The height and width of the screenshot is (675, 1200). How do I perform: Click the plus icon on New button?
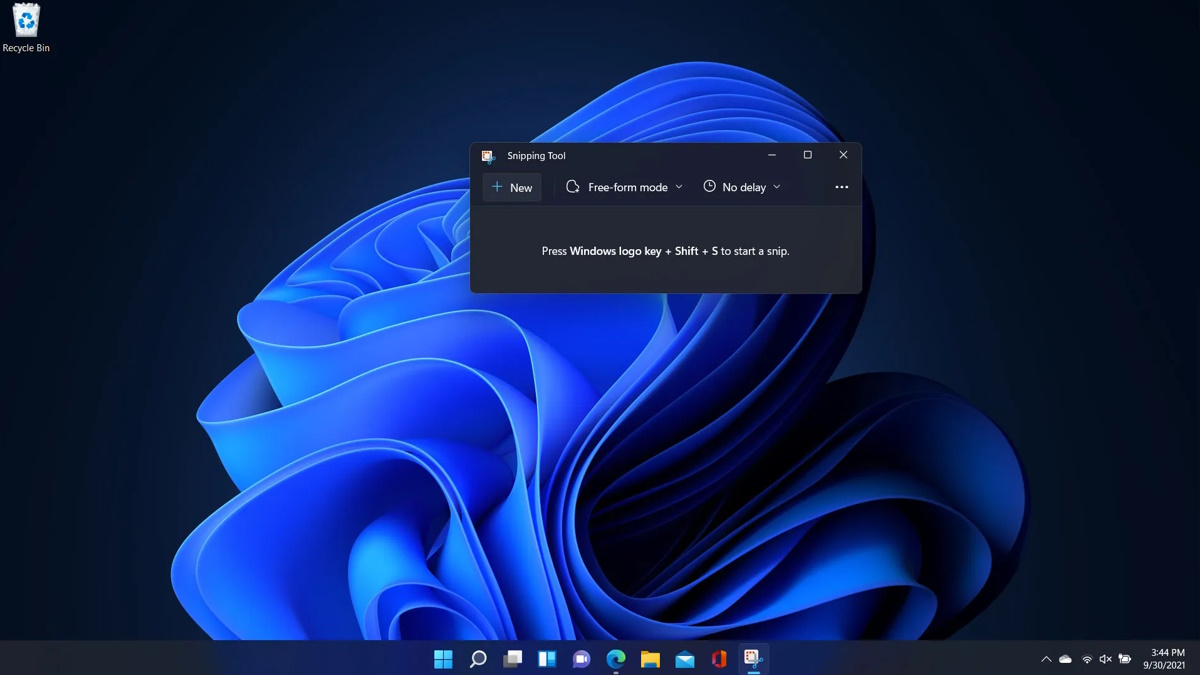click(x=497, y=187)
